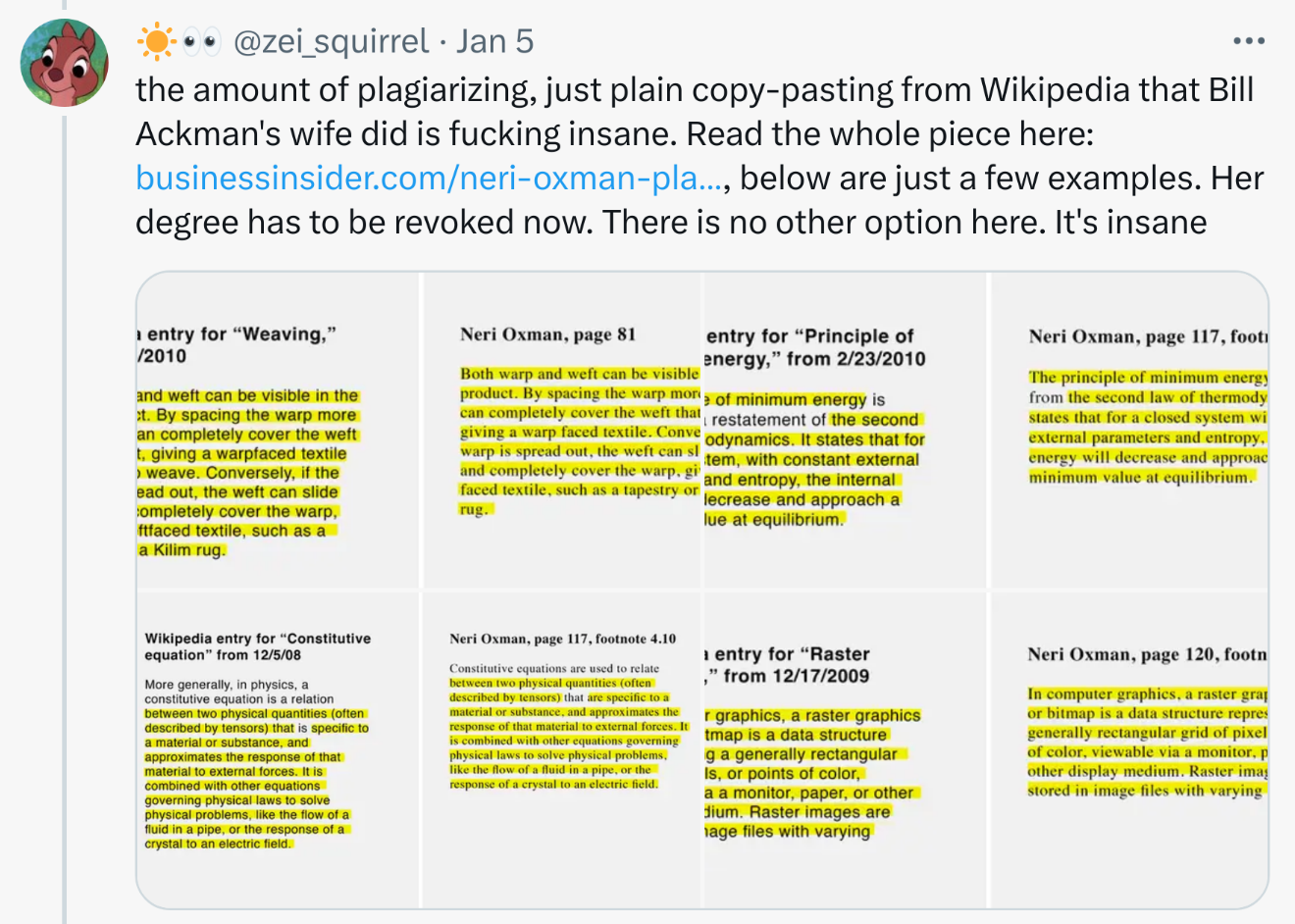Open the "Constitutive equation" Wikipedia entry image
Viewport: 1295px width, 924px height.
(x=279, y=749)
